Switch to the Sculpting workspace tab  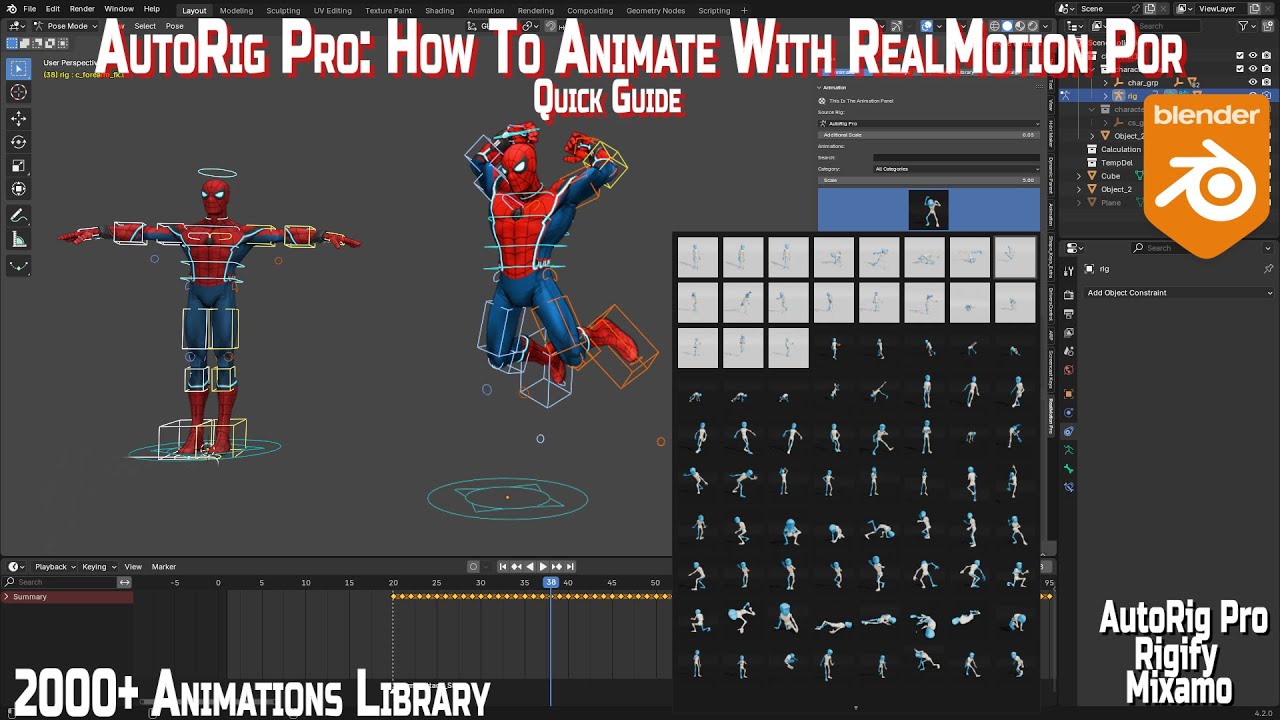coord(283,10)
